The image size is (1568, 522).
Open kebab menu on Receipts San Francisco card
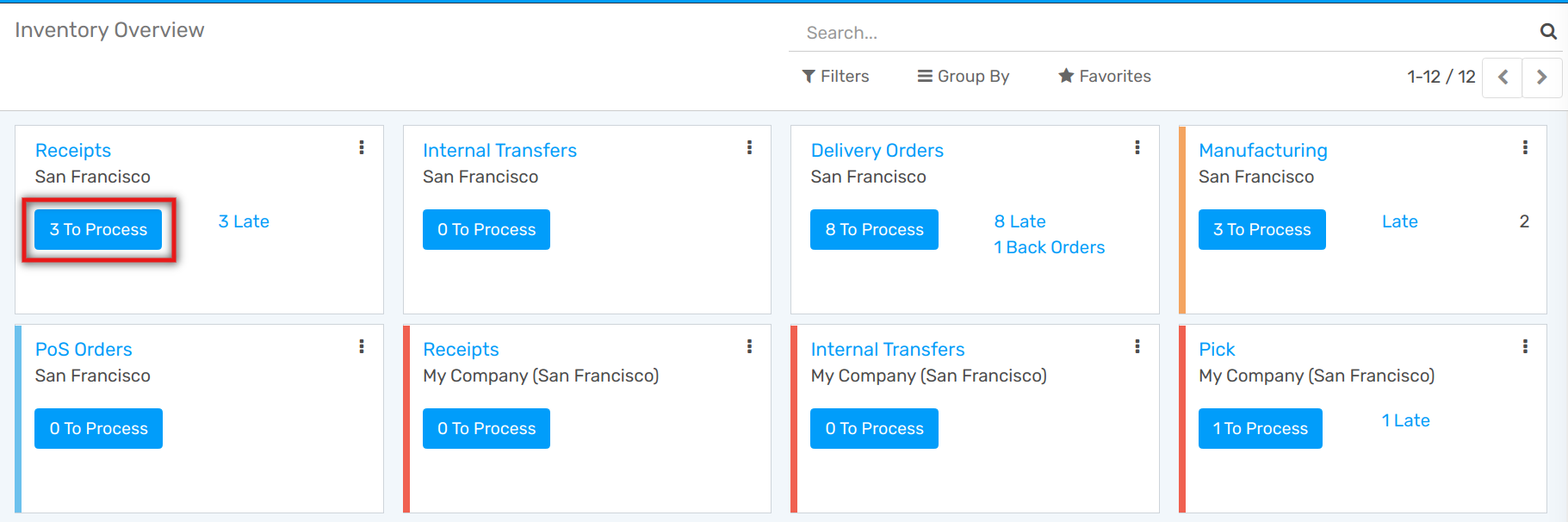click(x=362, y=147)
